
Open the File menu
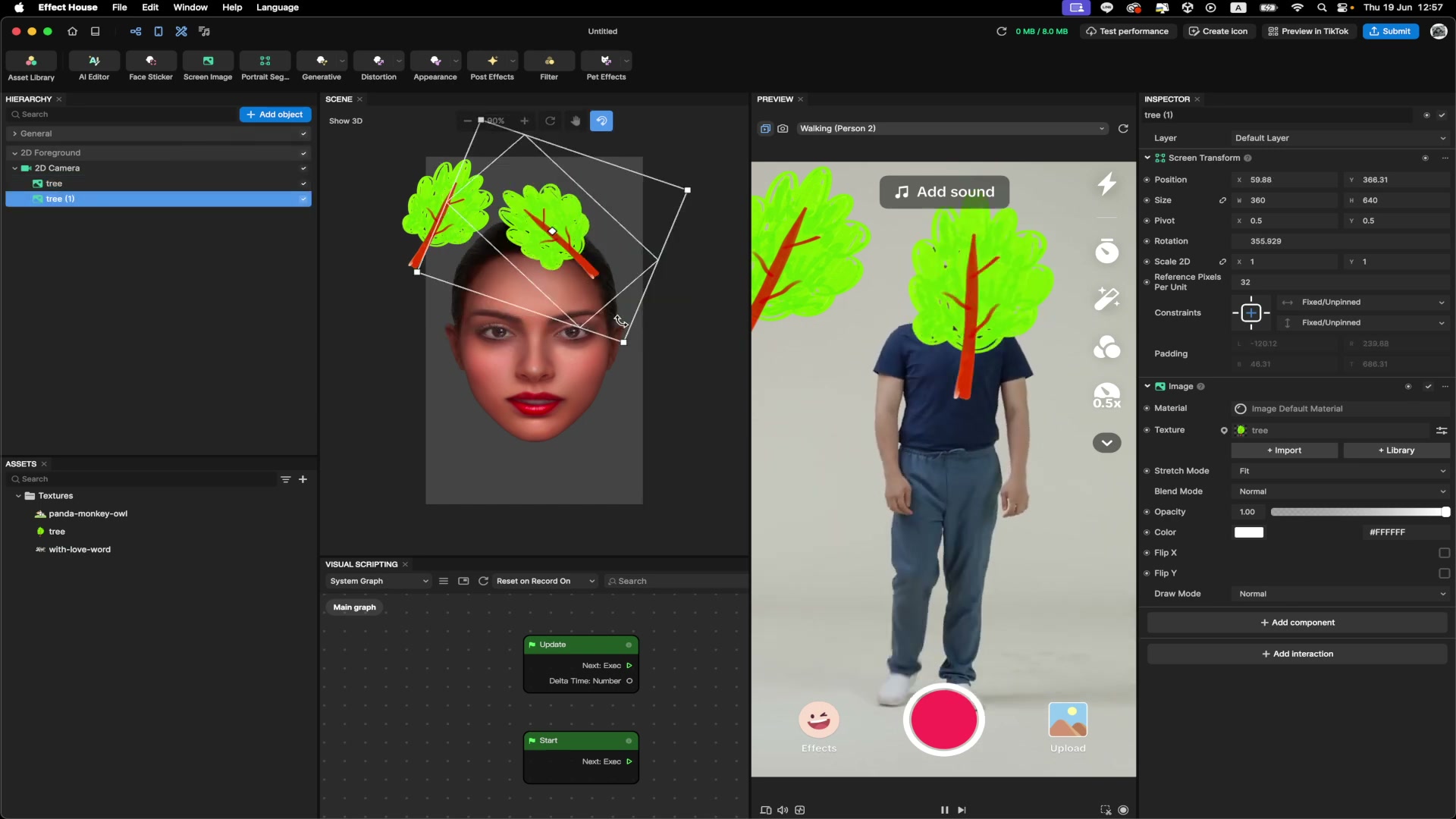pyautogui.click(x=119, y=8)
